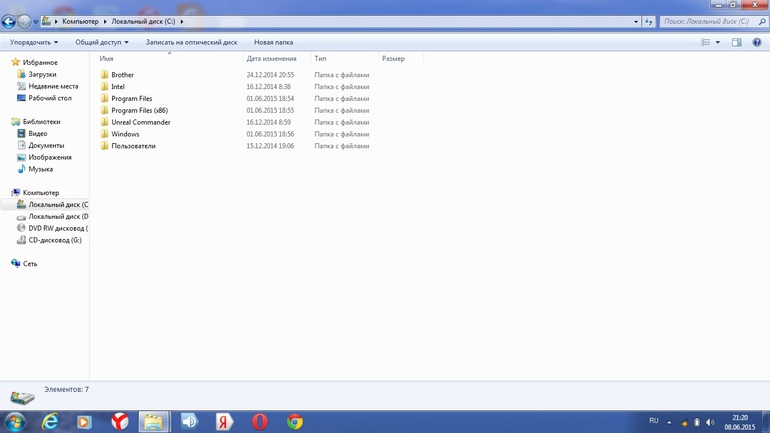Image resolution: width=770 pixels, height=433 pixels.
Task: Select the Program Files (x86) folder
Action: point(139,110)
